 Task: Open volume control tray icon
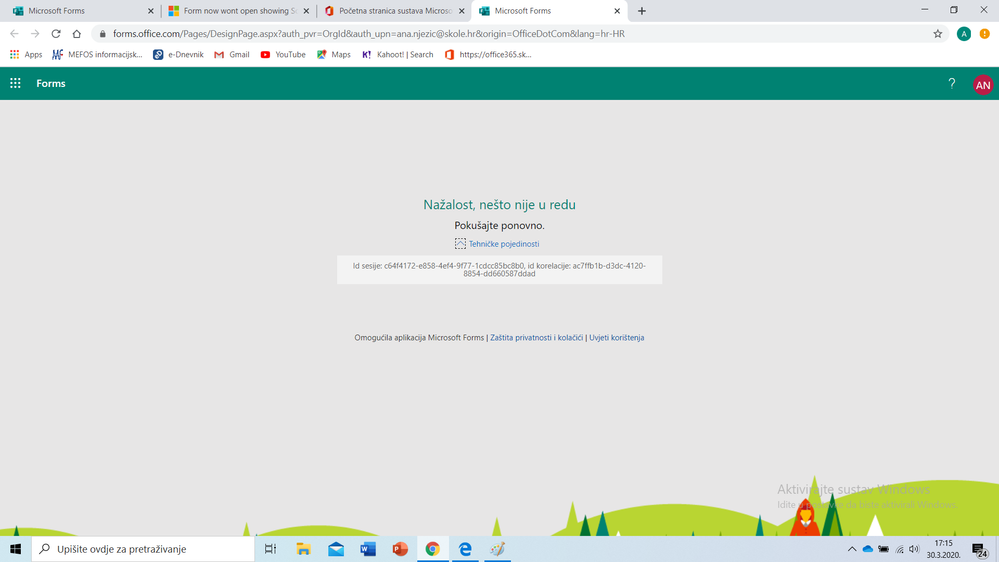click(x=914, y=549)
